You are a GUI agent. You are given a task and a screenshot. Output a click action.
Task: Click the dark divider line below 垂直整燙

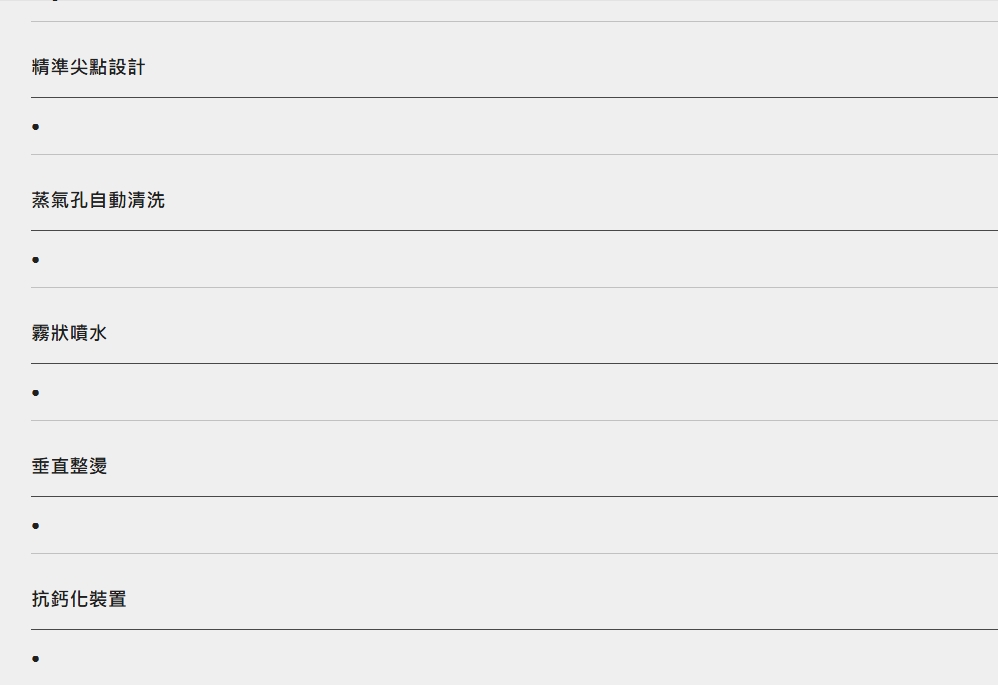(514, 497)
